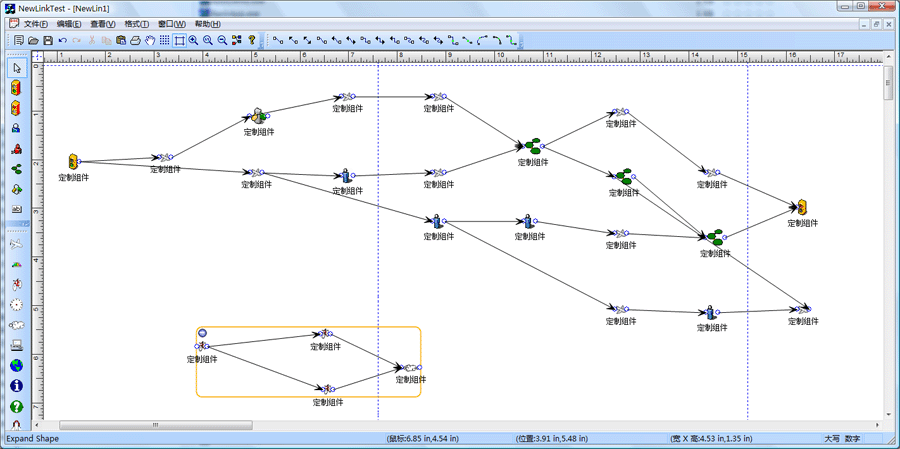
Task: Click the zoom in magnifier button
Action: [x=193, y=41]
